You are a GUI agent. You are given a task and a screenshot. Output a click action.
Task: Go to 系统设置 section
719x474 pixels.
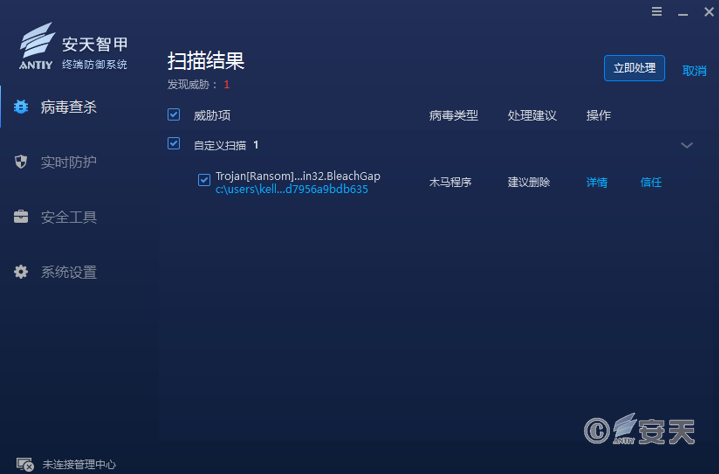tap(68, 272)
